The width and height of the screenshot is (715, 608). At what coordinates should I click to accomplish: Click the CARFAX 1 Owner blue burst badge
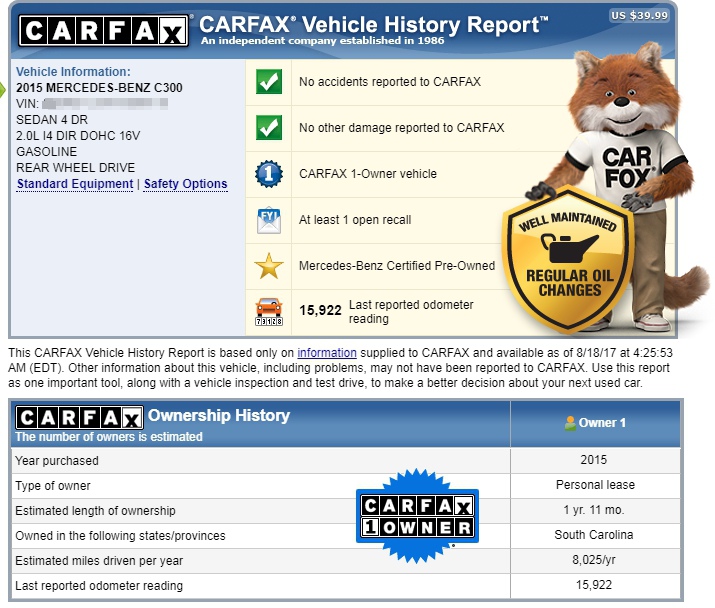pos(417,515)
